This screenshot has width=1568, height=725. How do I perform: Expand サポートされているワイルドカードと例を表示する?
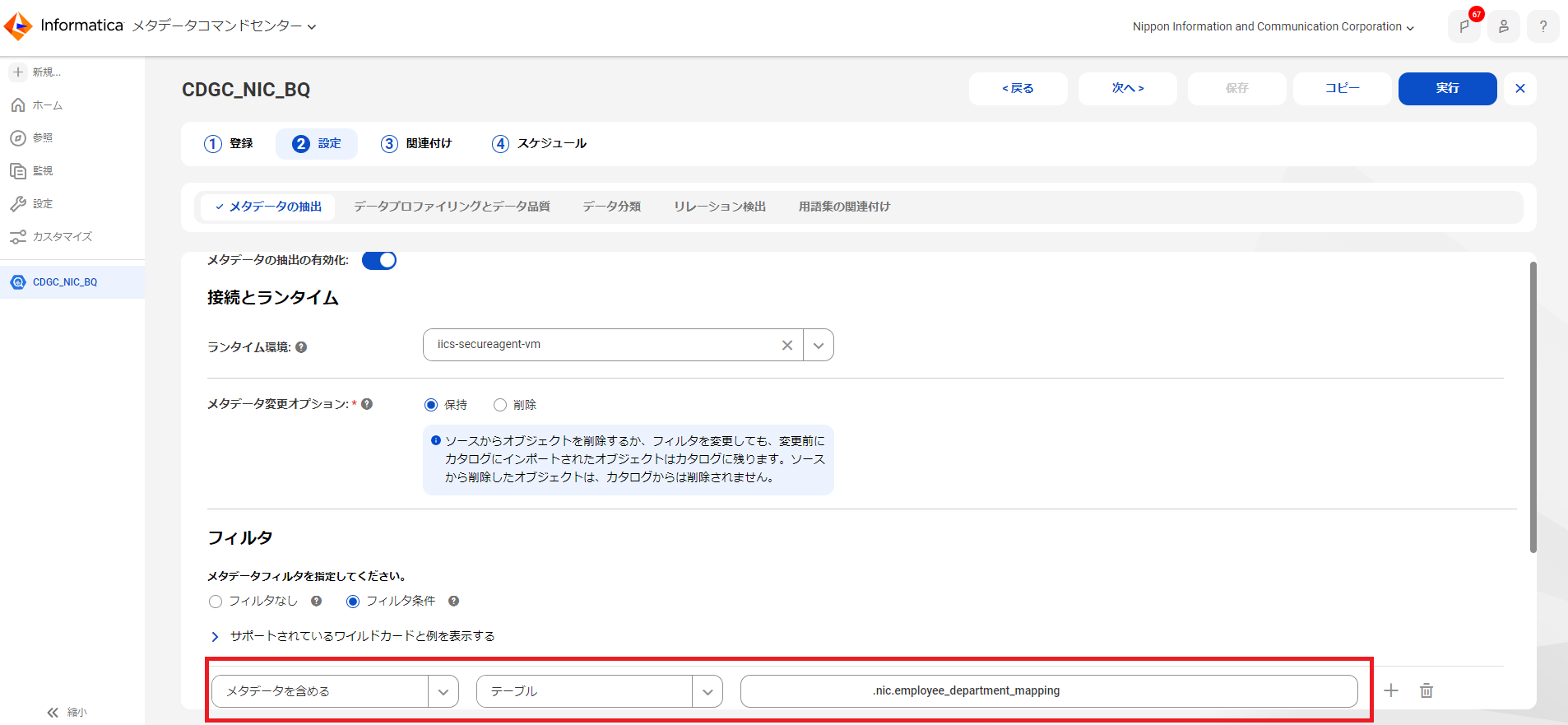pyautogui.click(x=352, y=636)
